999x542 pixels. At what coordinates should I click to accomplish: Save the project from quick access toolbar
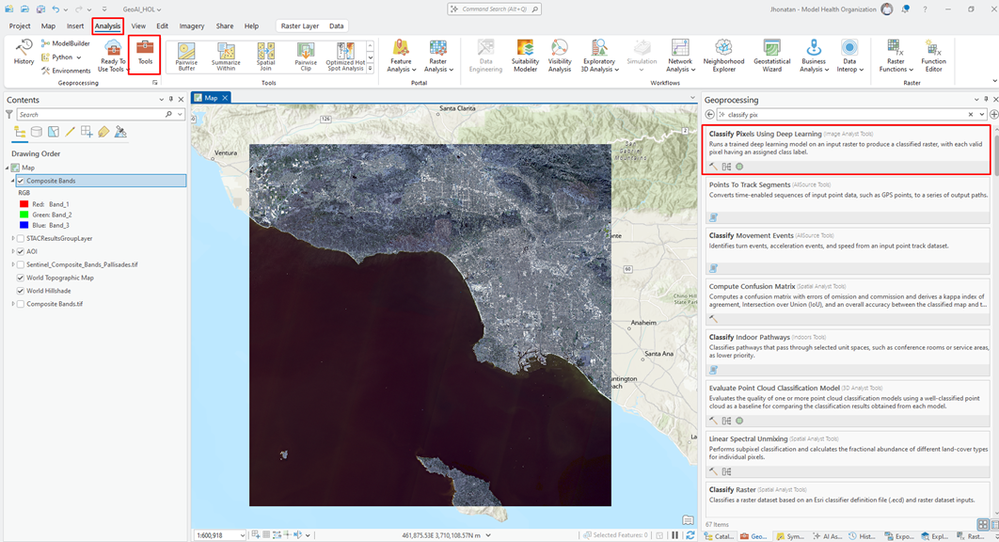tap(41, 10)
